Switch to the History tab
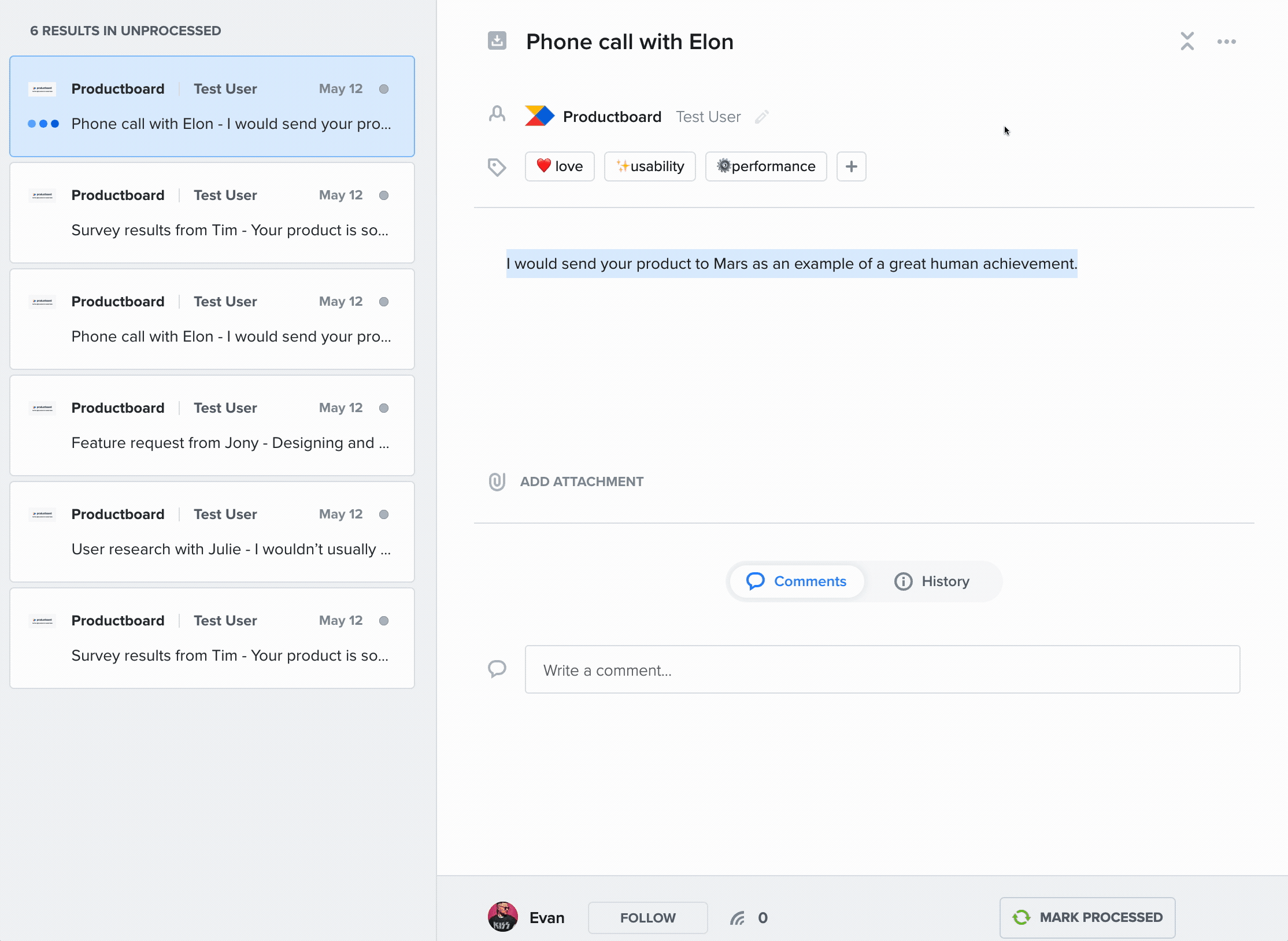This screenshot has height=941, width=1288. [x=932, y=581]
